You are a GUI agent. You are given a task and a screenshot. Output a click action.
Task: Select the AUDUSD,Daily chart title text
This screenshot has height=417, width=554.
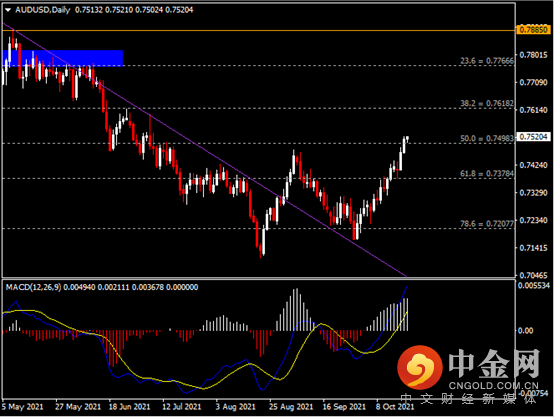pyautogui.click(x=43, y=10)
